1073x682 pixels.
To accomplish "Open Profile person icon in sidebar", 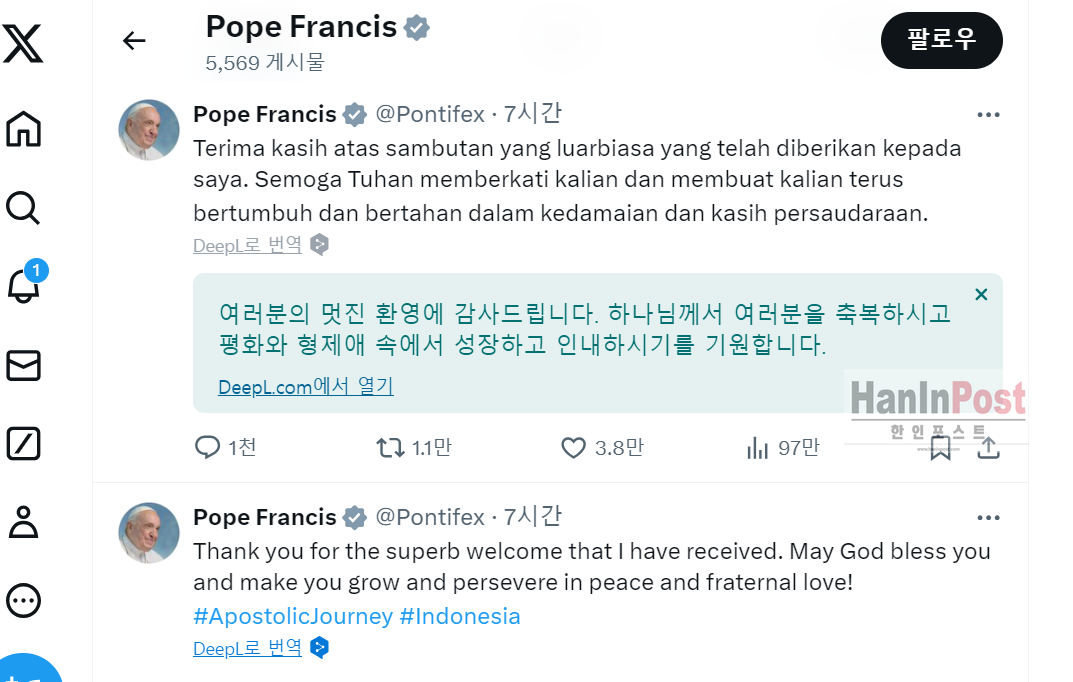I will coord(23,522).
